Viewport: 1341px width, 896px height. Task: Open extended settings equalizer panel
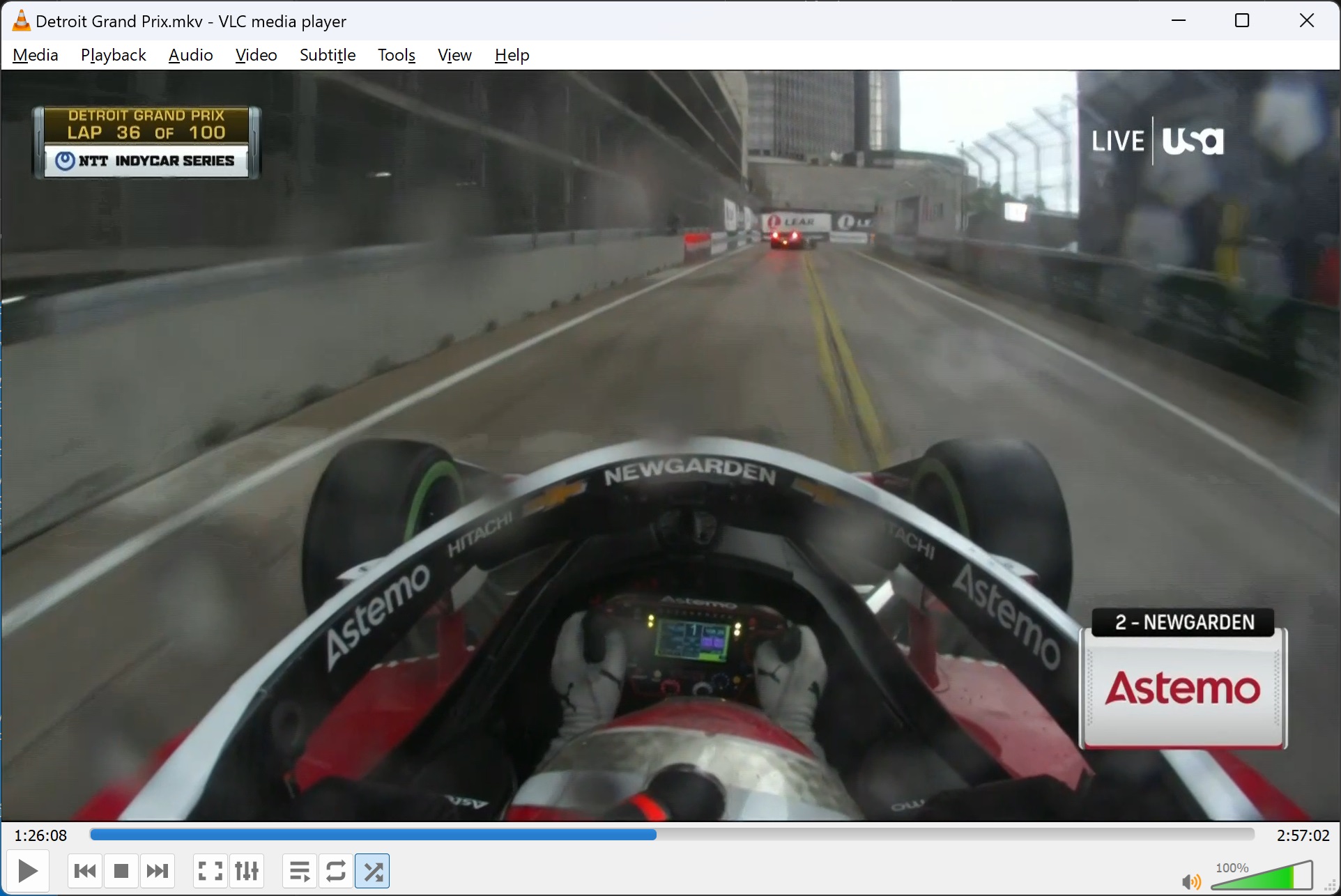pyautogui.click(x=247, y=871)
